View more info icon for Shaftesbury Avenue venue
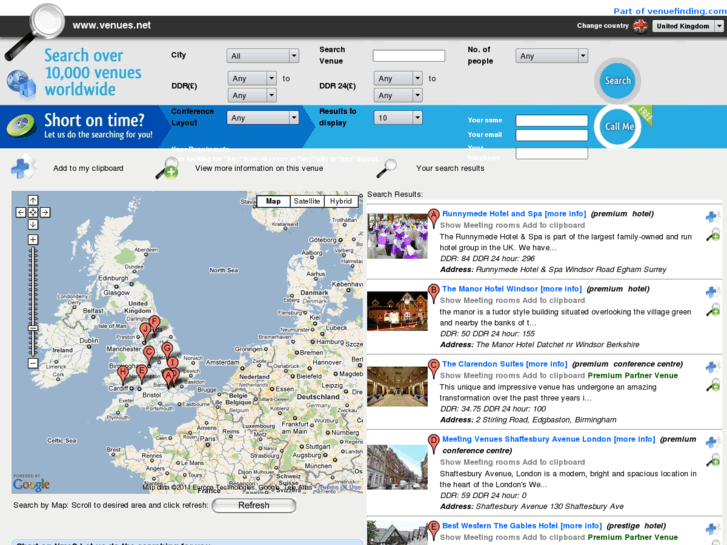This screenshot has width=727, height=545. [x=713, y=461]
